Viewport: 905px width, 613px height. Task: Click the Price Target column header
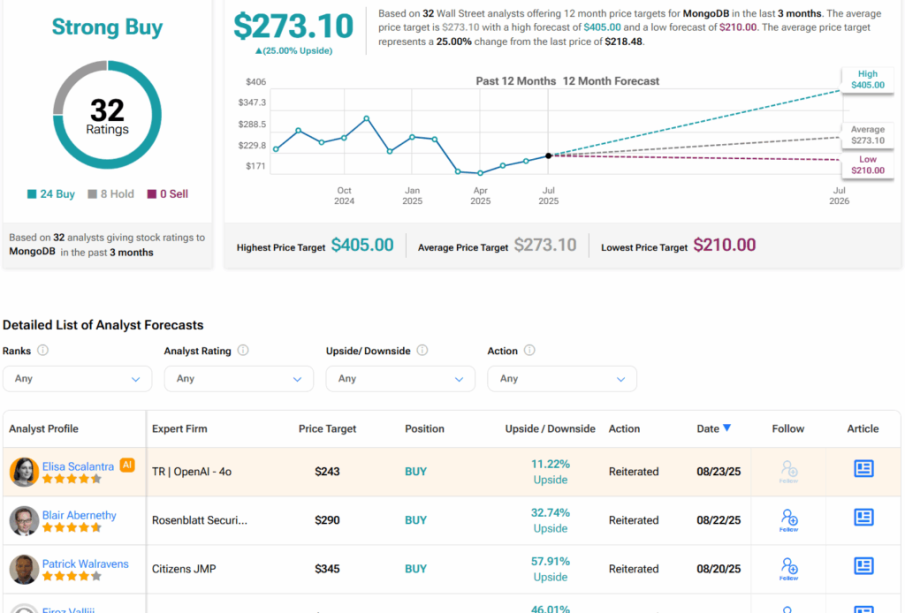[x=327, y=429]
